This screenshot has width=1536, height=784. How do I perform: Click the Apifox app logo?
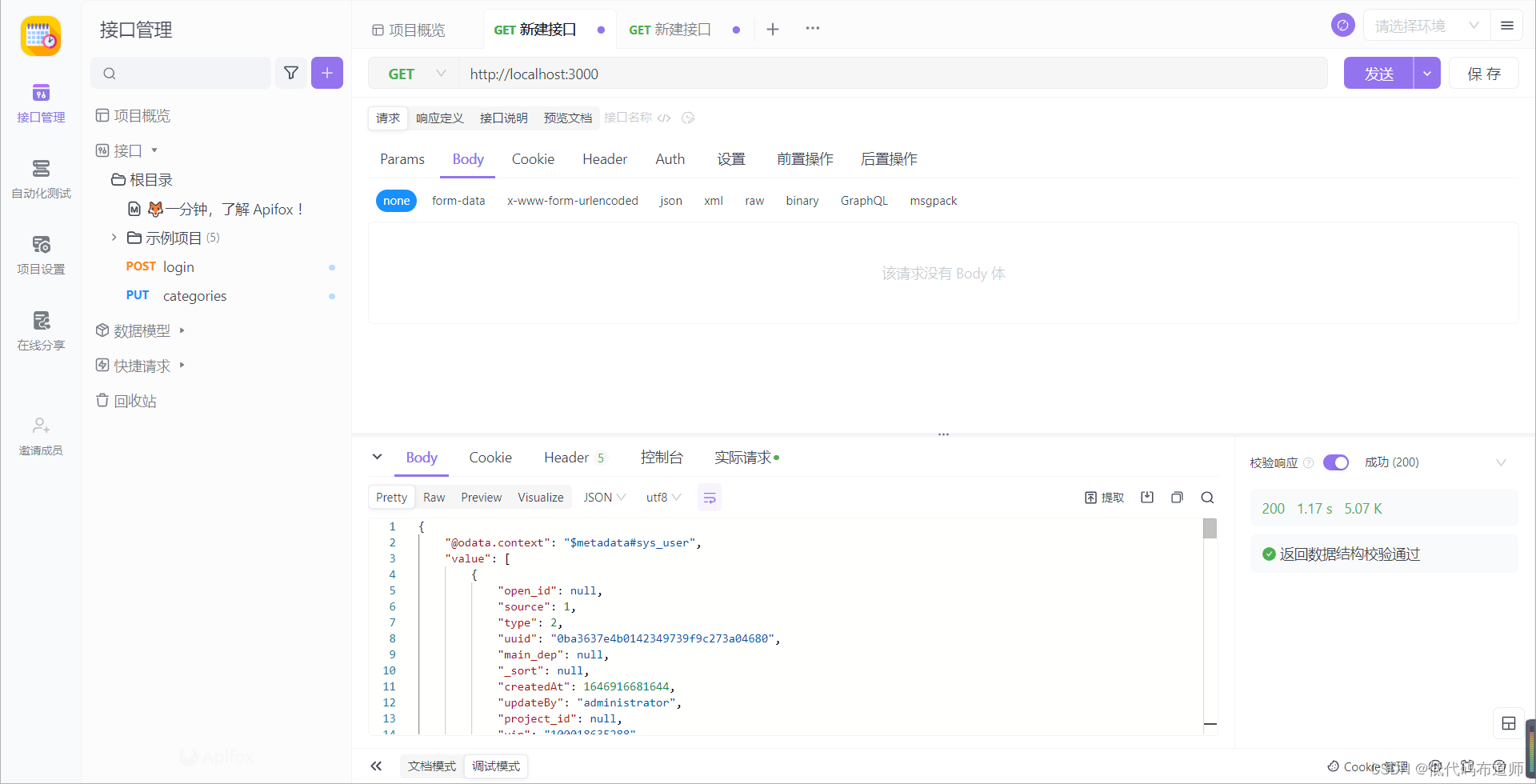pos(41,36)
